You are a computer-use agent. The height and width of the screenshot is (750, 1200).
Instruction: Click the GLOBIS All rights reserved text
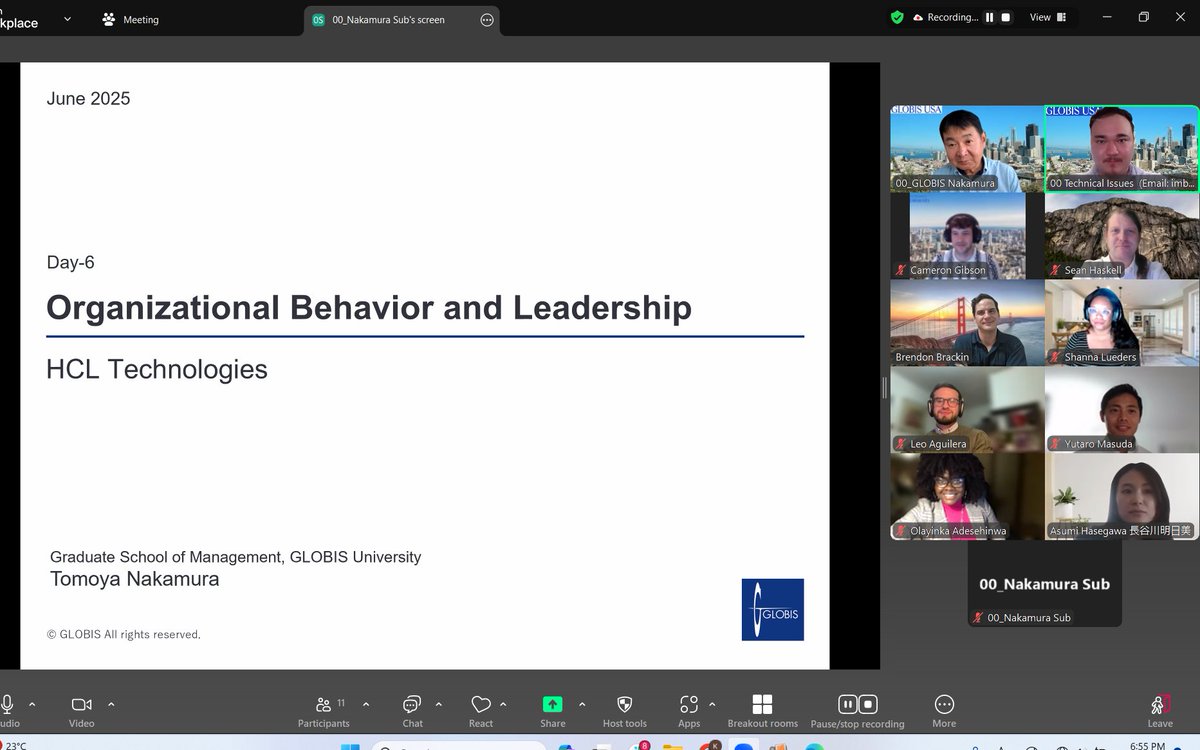[x=124, y=634]
